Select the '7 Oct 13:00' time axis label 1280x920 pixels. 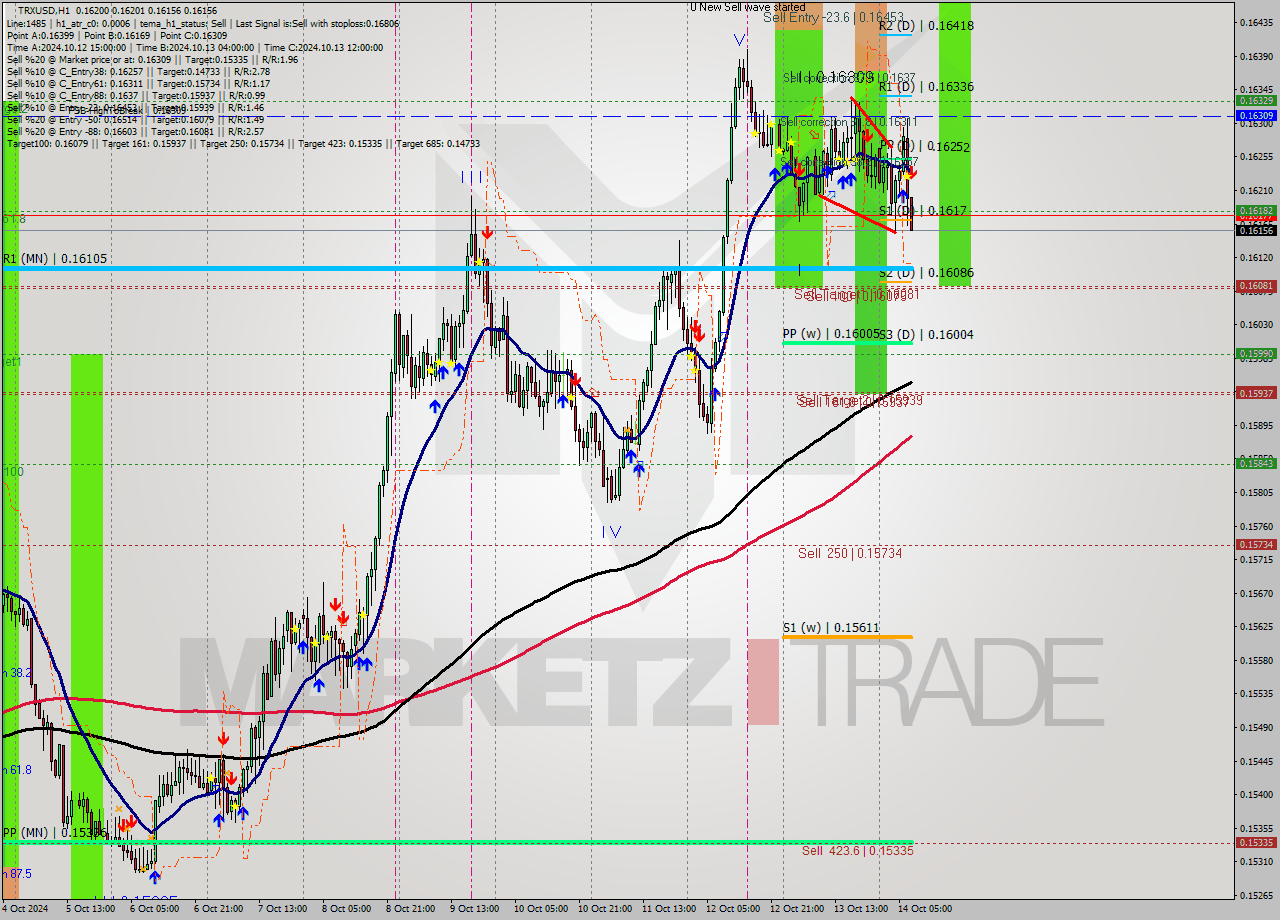(x=283, y=909)
